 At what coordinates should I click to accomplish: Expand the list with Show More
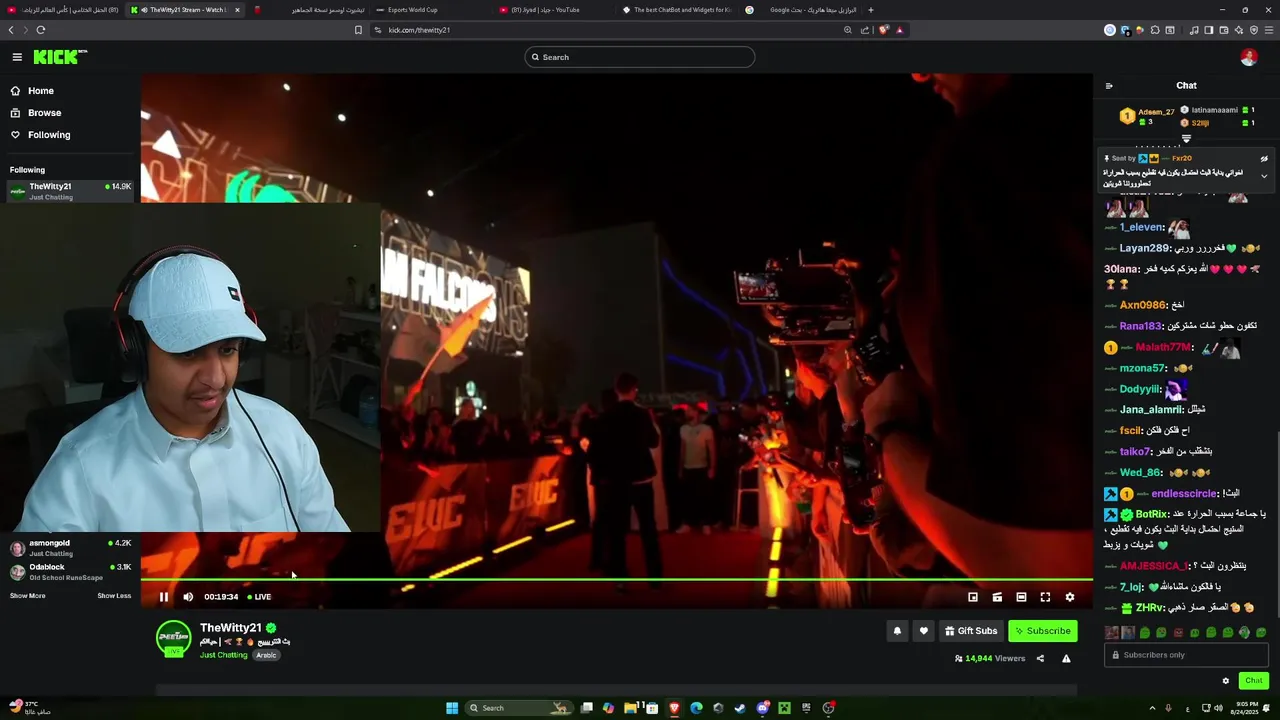click(x=27, y=596)
